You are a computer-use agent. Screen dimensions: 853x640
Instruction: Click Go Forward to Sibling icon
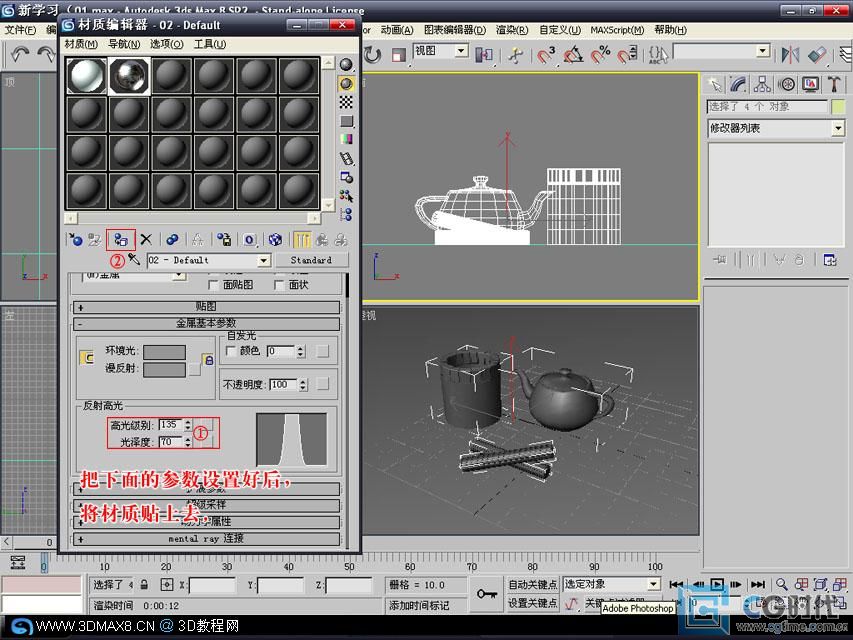coord(341,239)
